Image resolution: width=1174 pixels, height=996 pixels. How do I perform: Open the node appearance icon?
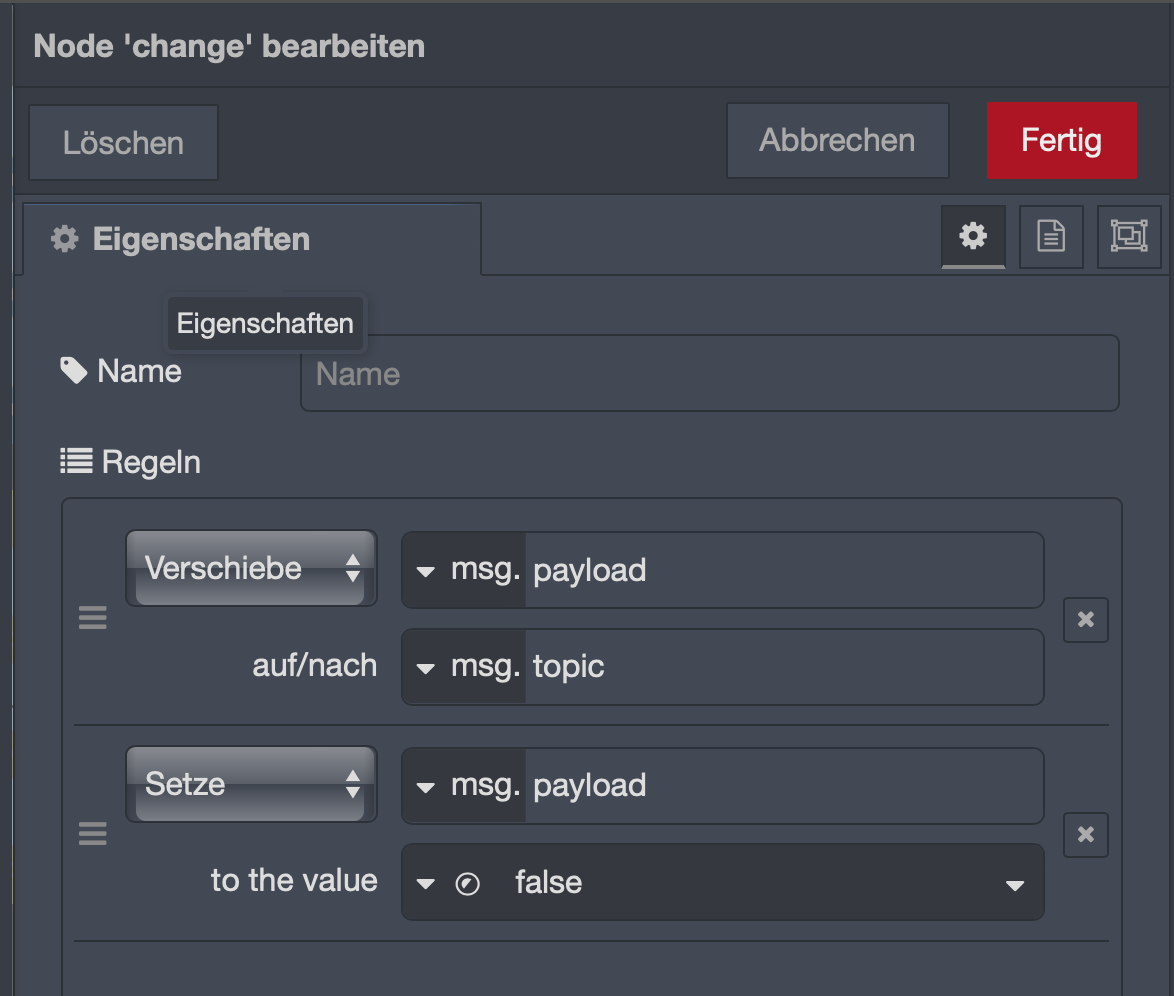click(x=1128, y=237)
